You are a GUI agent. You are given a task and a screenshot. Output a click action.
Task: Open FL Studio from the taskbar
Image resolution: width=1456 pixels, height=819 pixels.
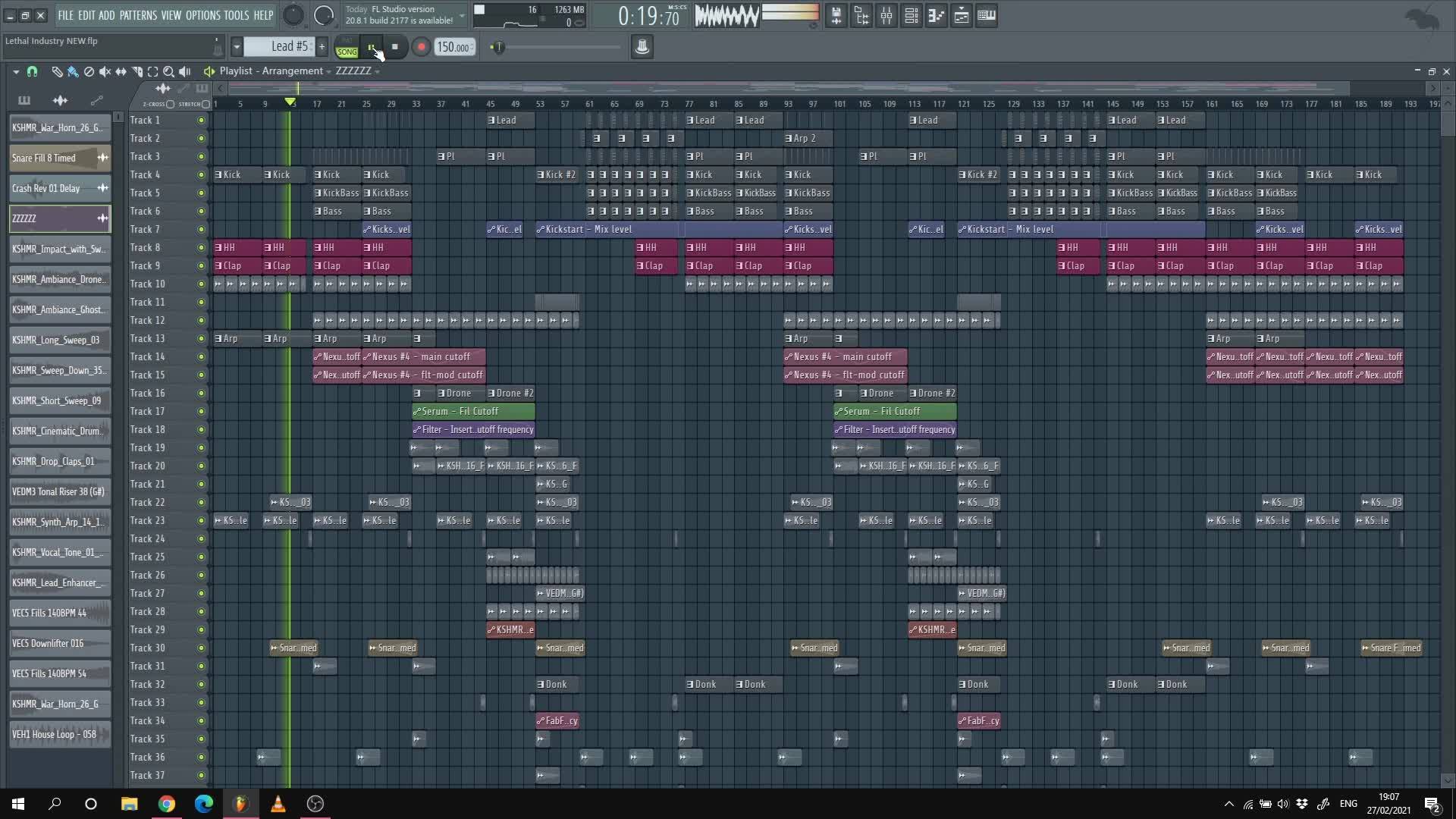click(x=240, y=804)
